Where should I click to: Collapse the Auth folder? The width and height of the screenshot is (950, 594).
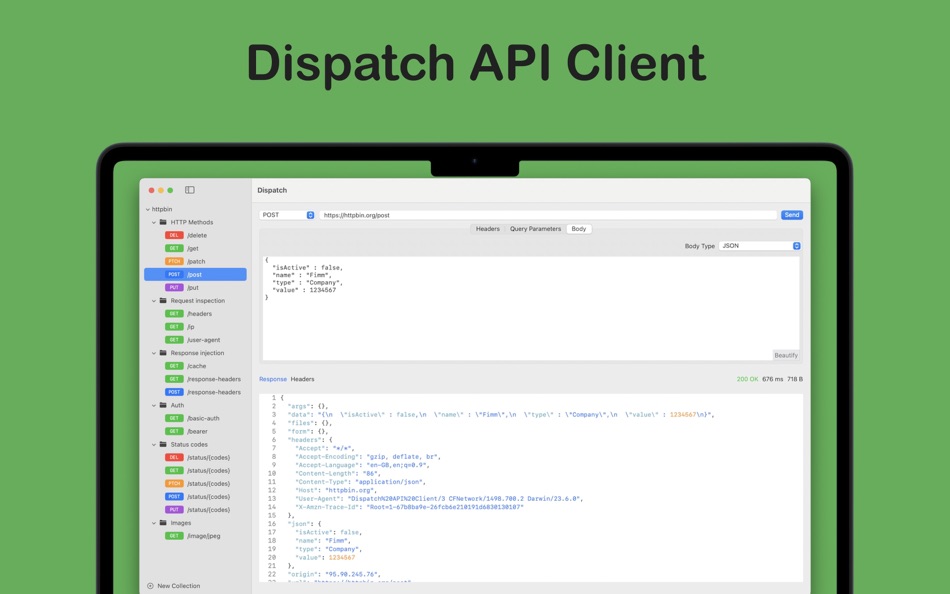tap(154, 405)
